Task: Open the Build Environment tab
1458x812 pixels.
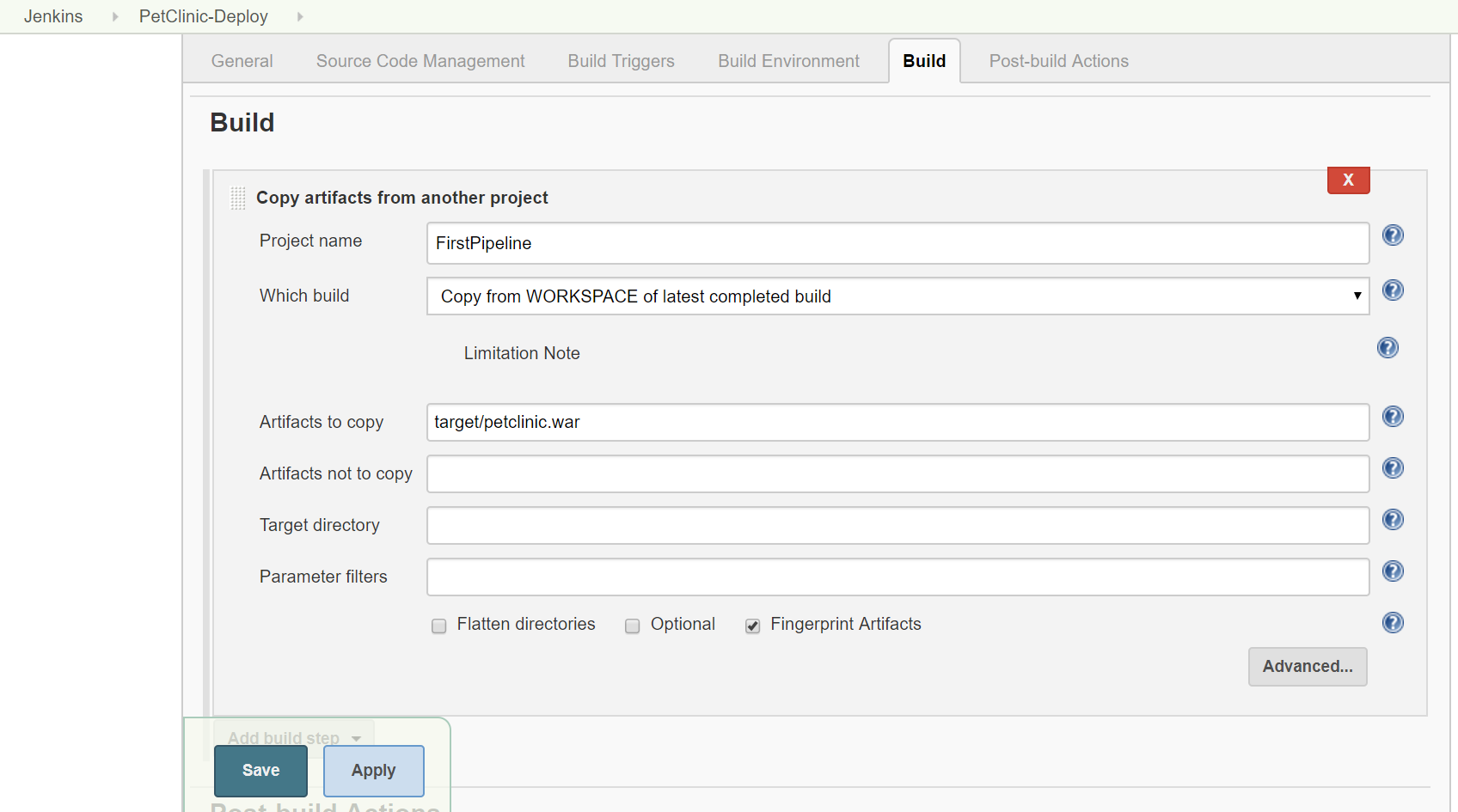Action: click(x=789, y=61)
